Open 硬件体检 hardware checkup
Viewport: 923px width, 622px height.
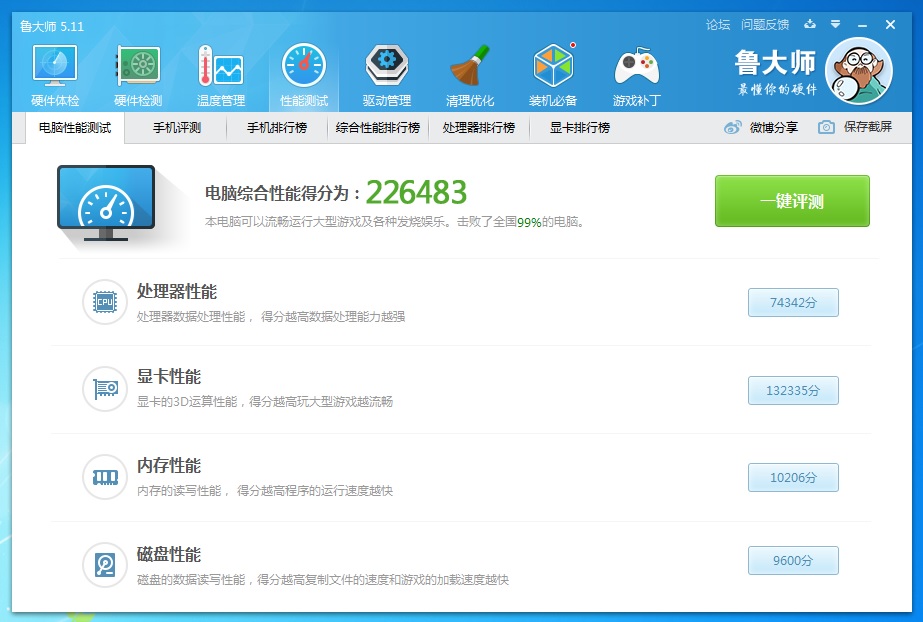point(55,75)
